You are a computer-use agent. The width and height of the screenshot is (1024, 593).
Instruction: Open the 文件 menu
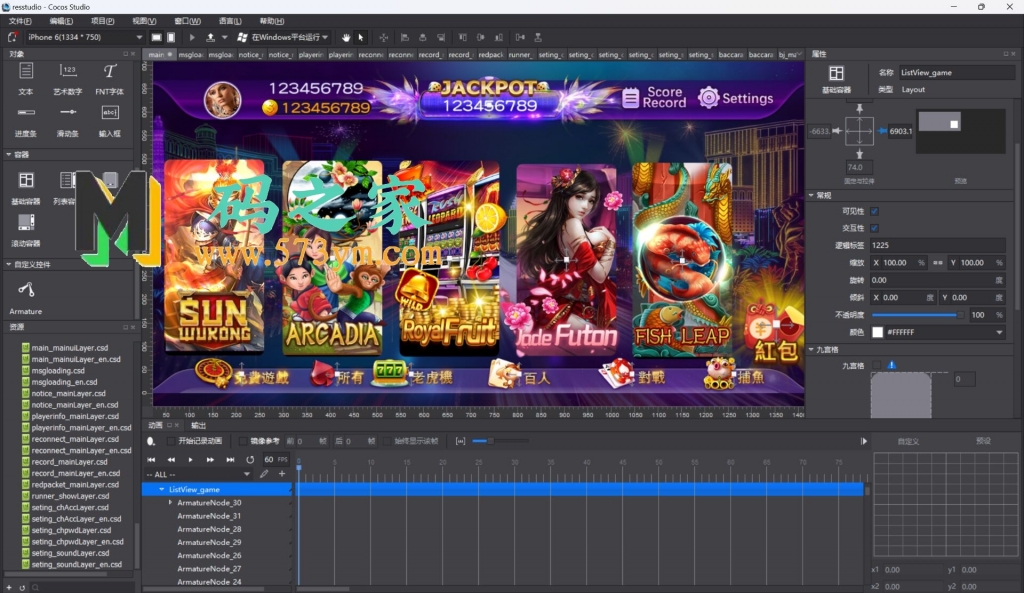20,21
